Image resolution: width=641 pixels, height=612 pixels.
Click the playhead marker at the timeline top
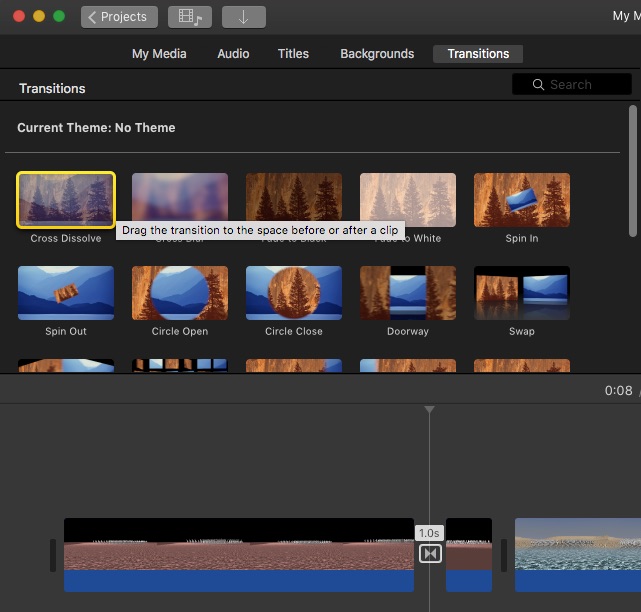point(429,410)
